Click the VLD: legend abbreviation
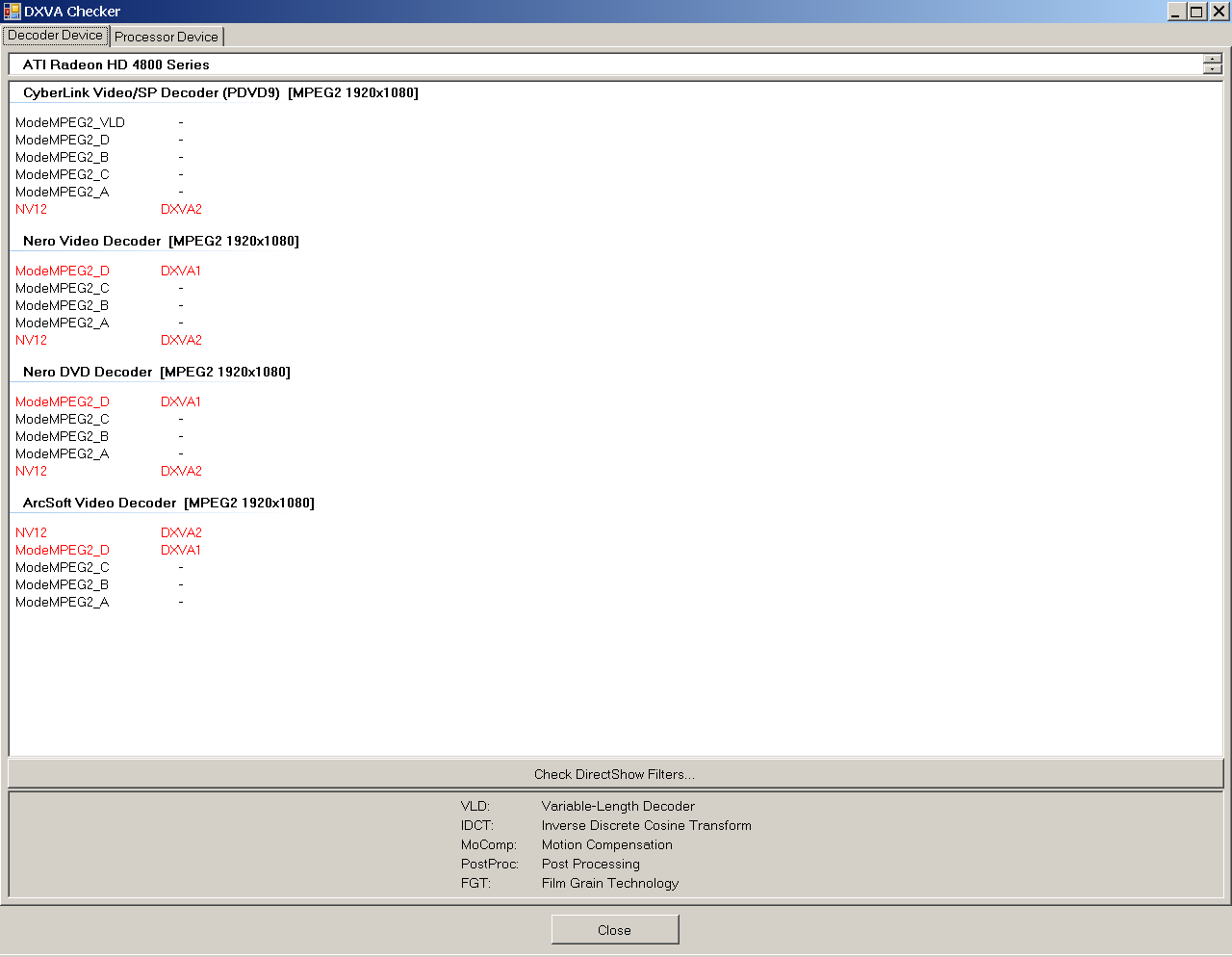1232x957 pixels. (475, 807)
